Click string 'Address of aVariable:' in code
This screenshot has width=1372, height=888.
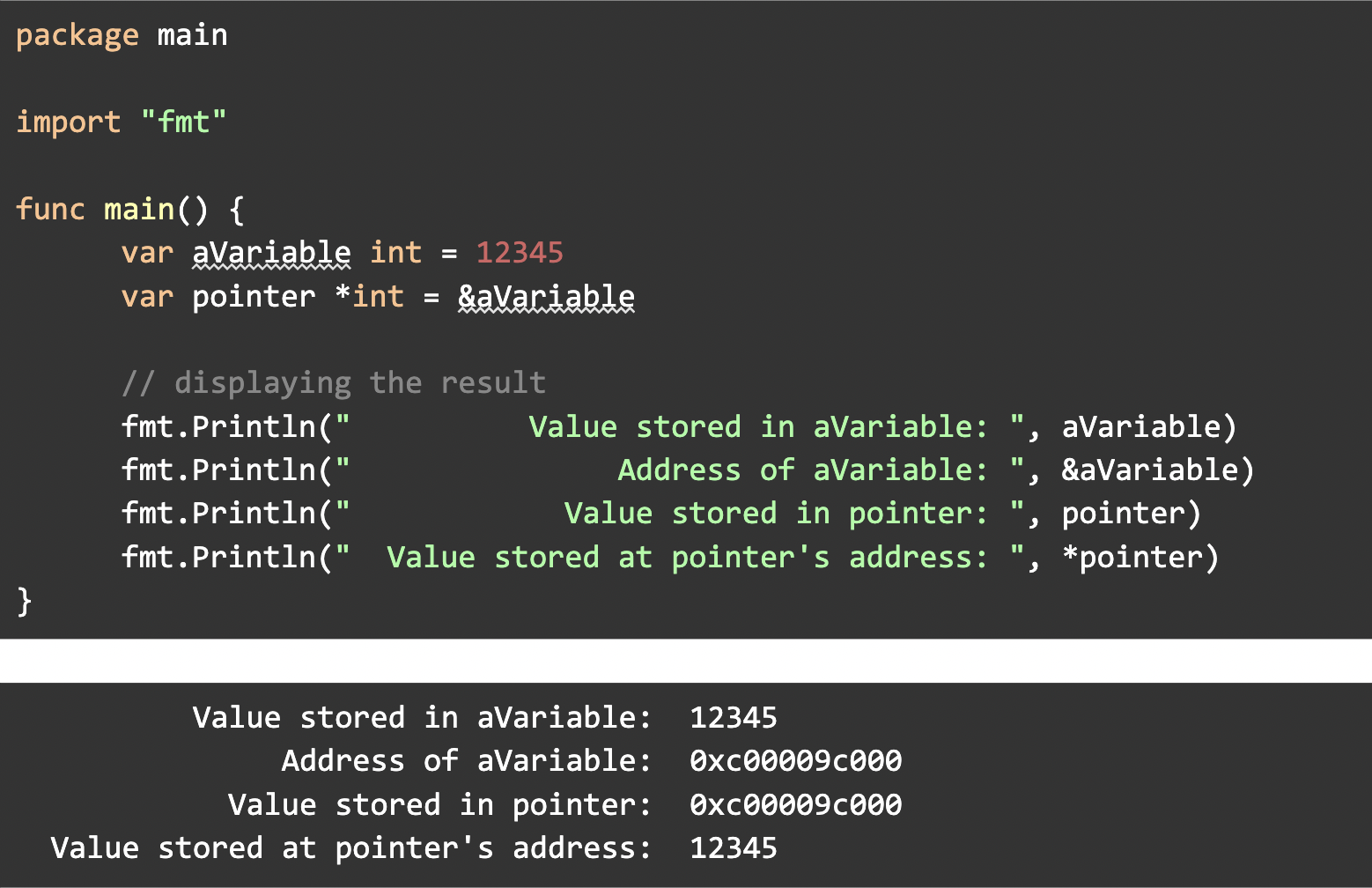[x=802, y=470]
